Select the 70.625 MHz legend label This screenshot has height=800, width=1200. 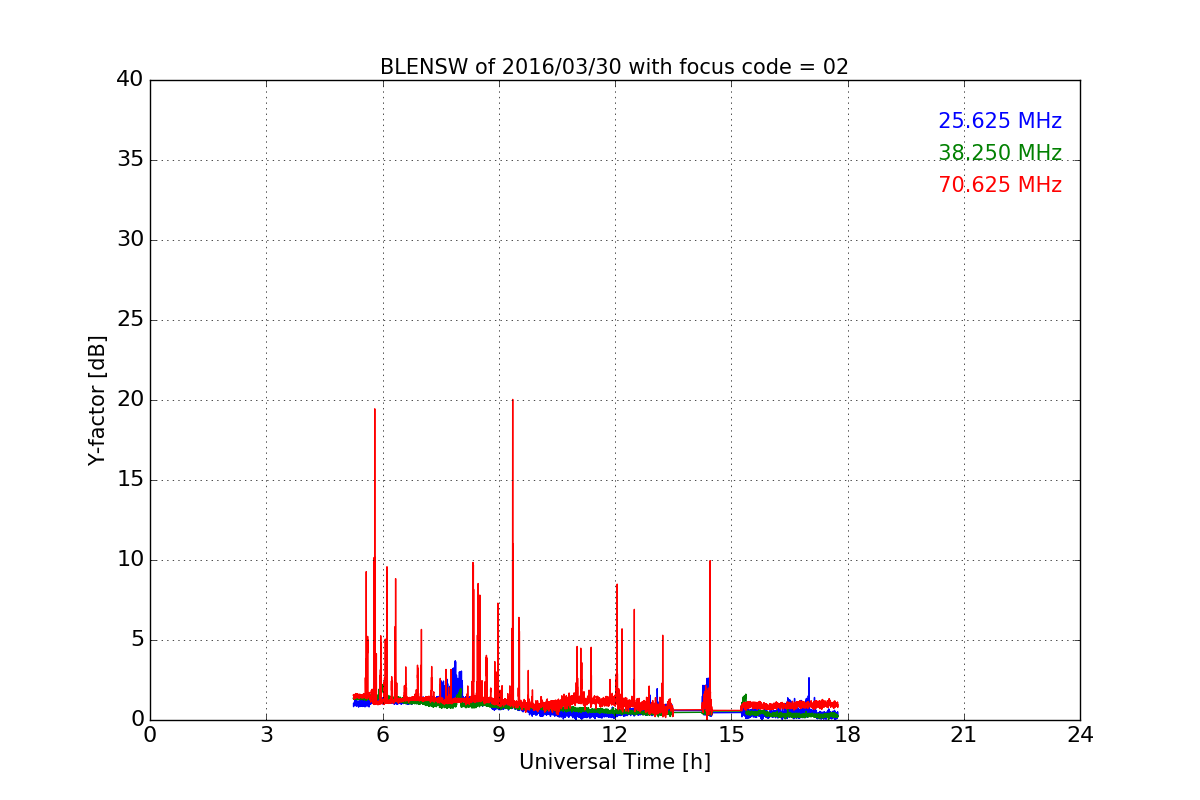(1000, 185)
